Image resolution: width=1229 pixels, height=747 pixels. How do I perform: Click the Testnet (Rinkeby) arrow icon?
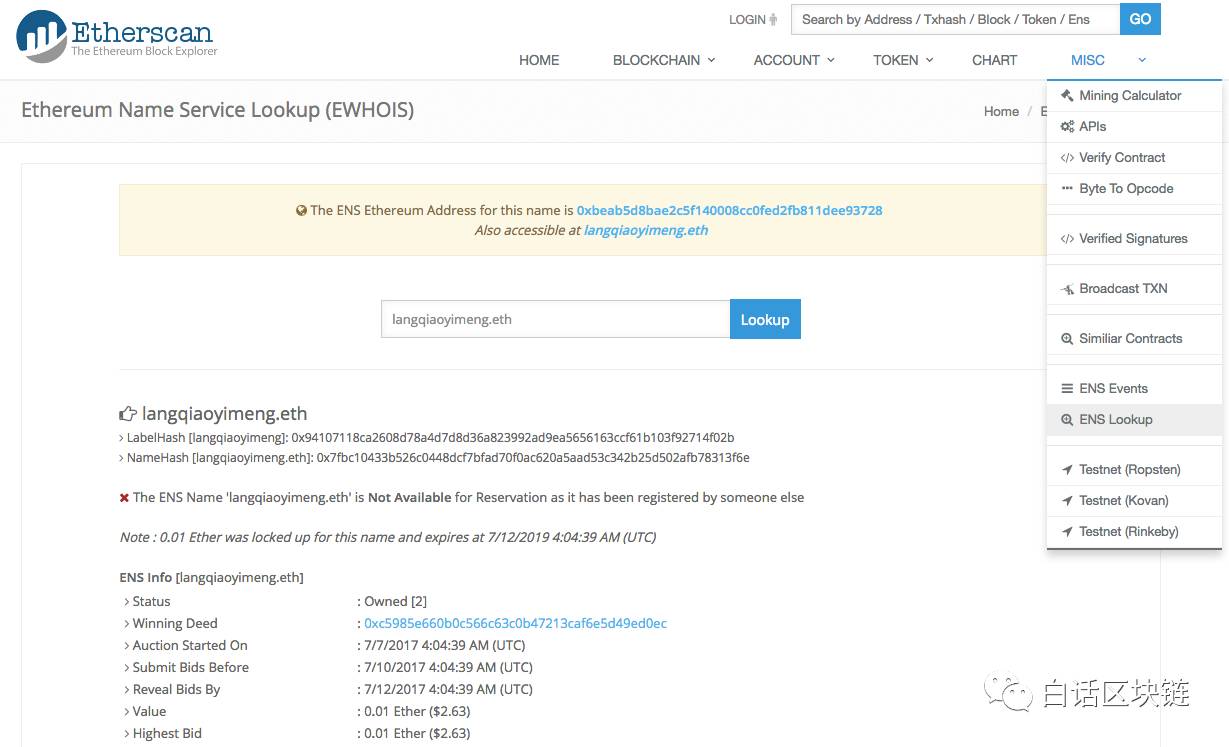pos(1067,532)
